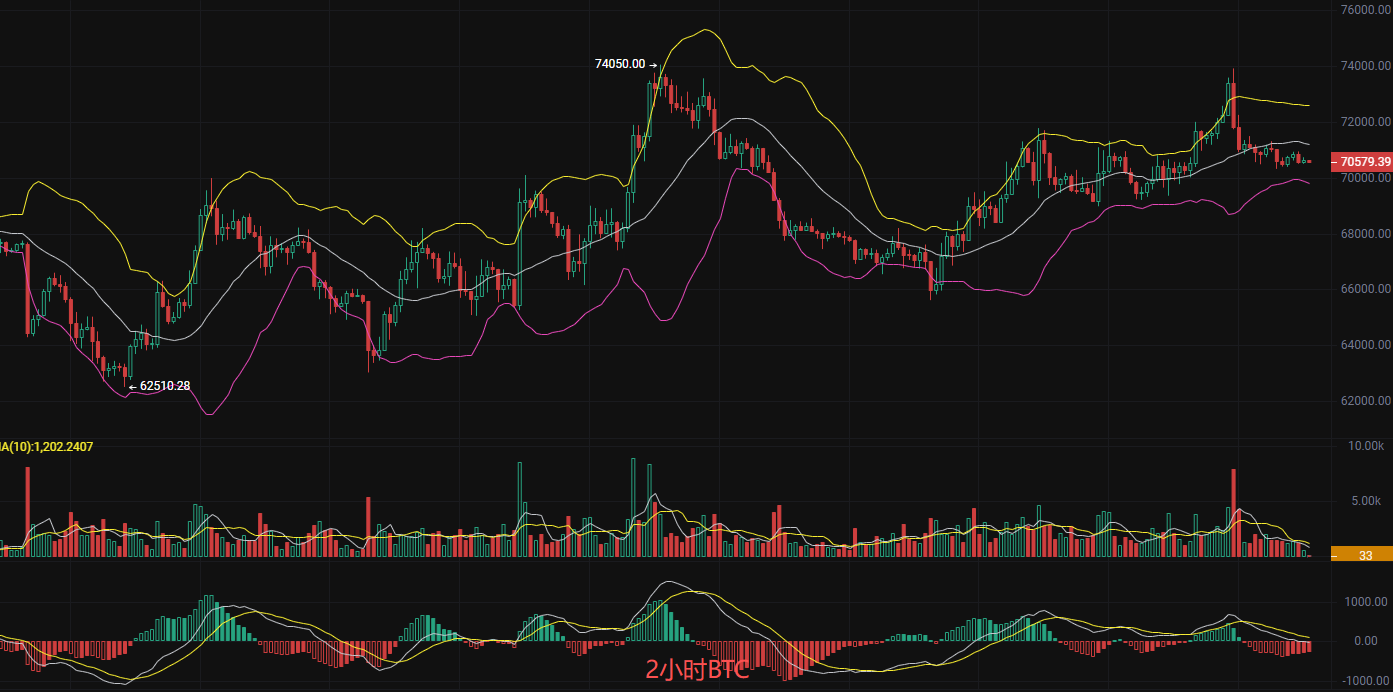Click the 74050.00 high price label
The height and width of the screenshot is (692, 1393).
coord(620,64)
